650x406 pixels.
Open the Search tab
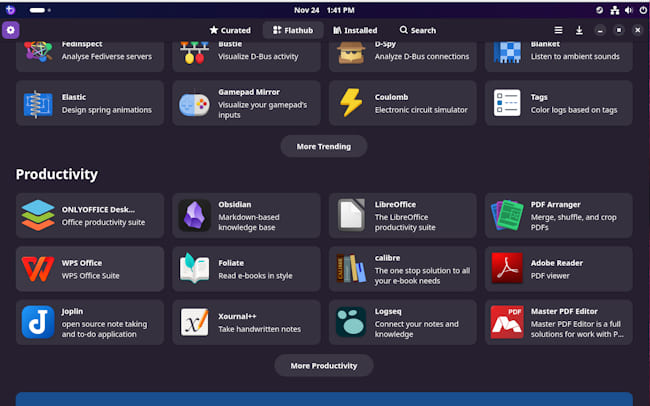pos(417,30)
